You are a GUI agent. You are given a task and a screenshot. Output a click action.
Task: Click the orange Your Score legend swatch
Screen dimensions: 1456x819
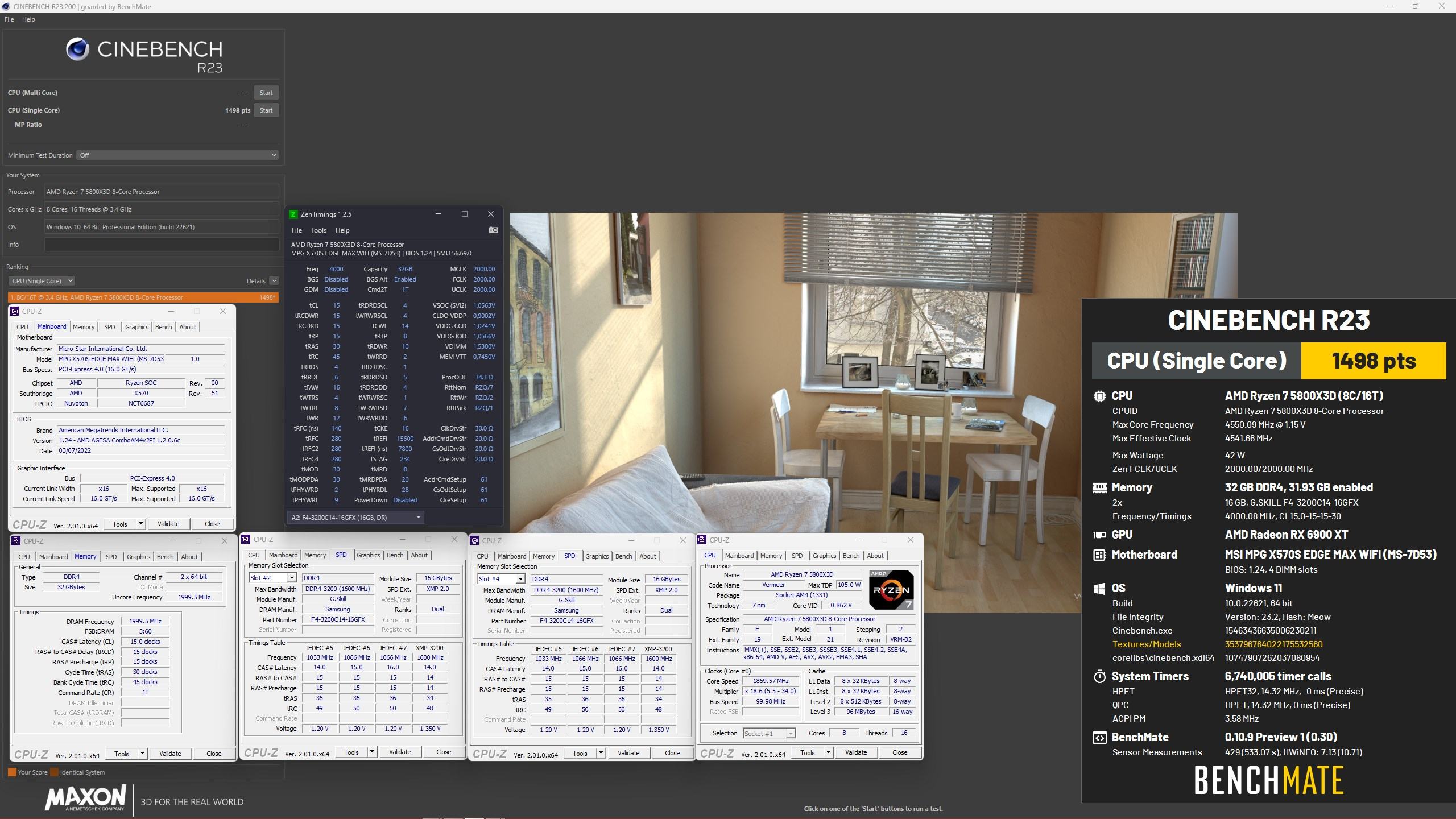click(x=12, y=772)
